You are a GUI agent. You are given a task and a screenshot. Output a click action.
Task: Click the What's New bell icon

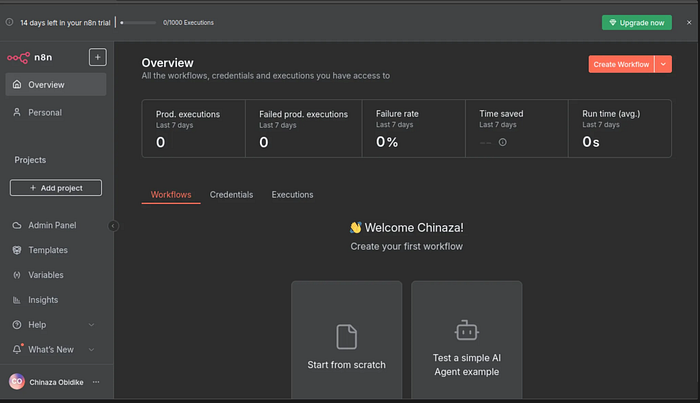(17, 349)
